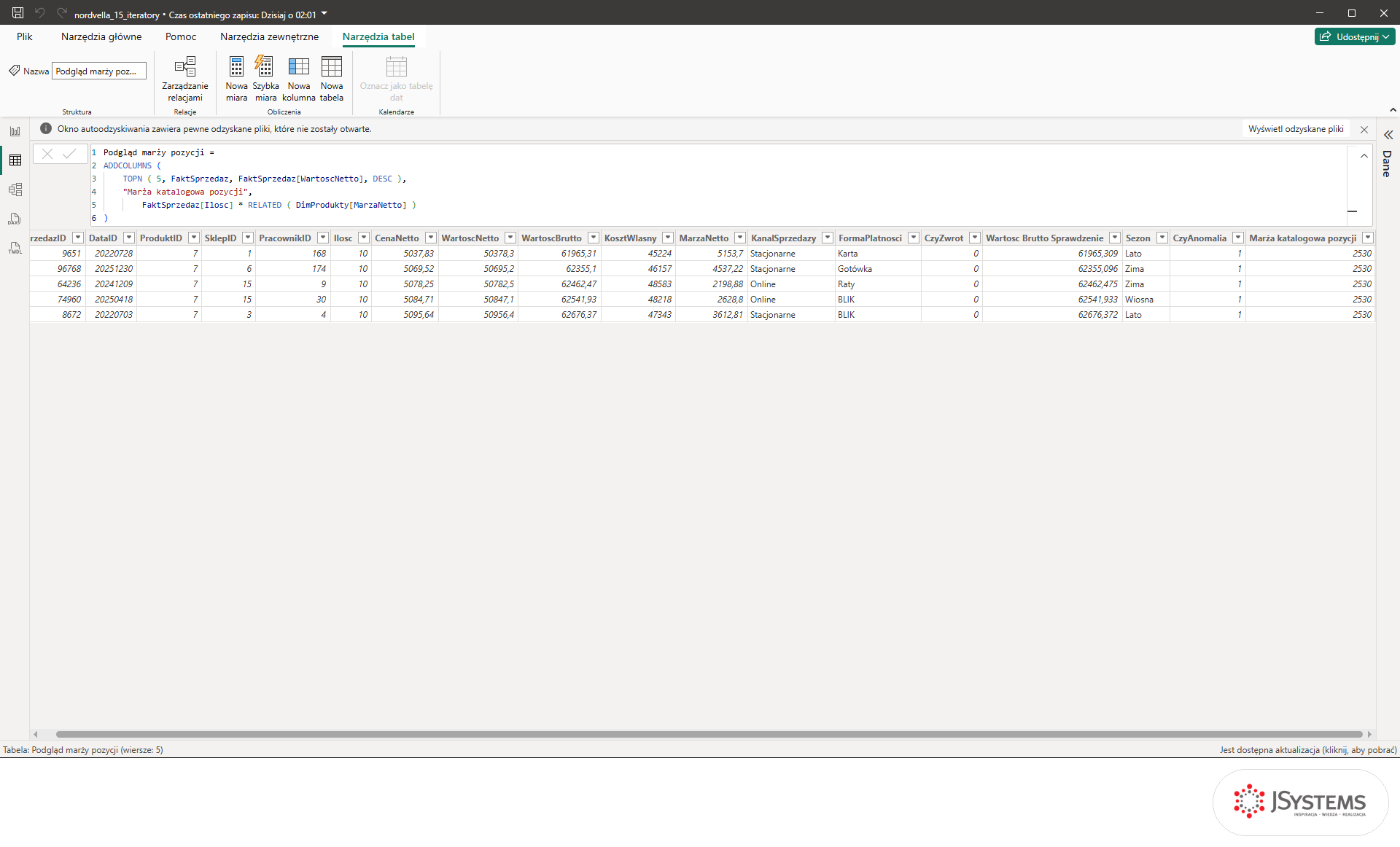Dismiss the autorecovery notification bar
Viewport: 1400px width, 847px height.
point(1364,129)
